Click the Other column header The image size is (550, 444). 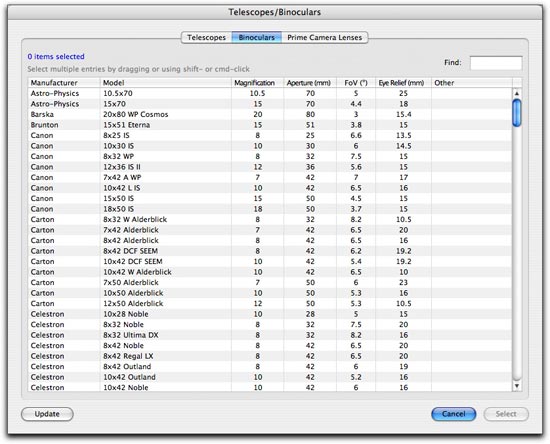coord(472,83)
